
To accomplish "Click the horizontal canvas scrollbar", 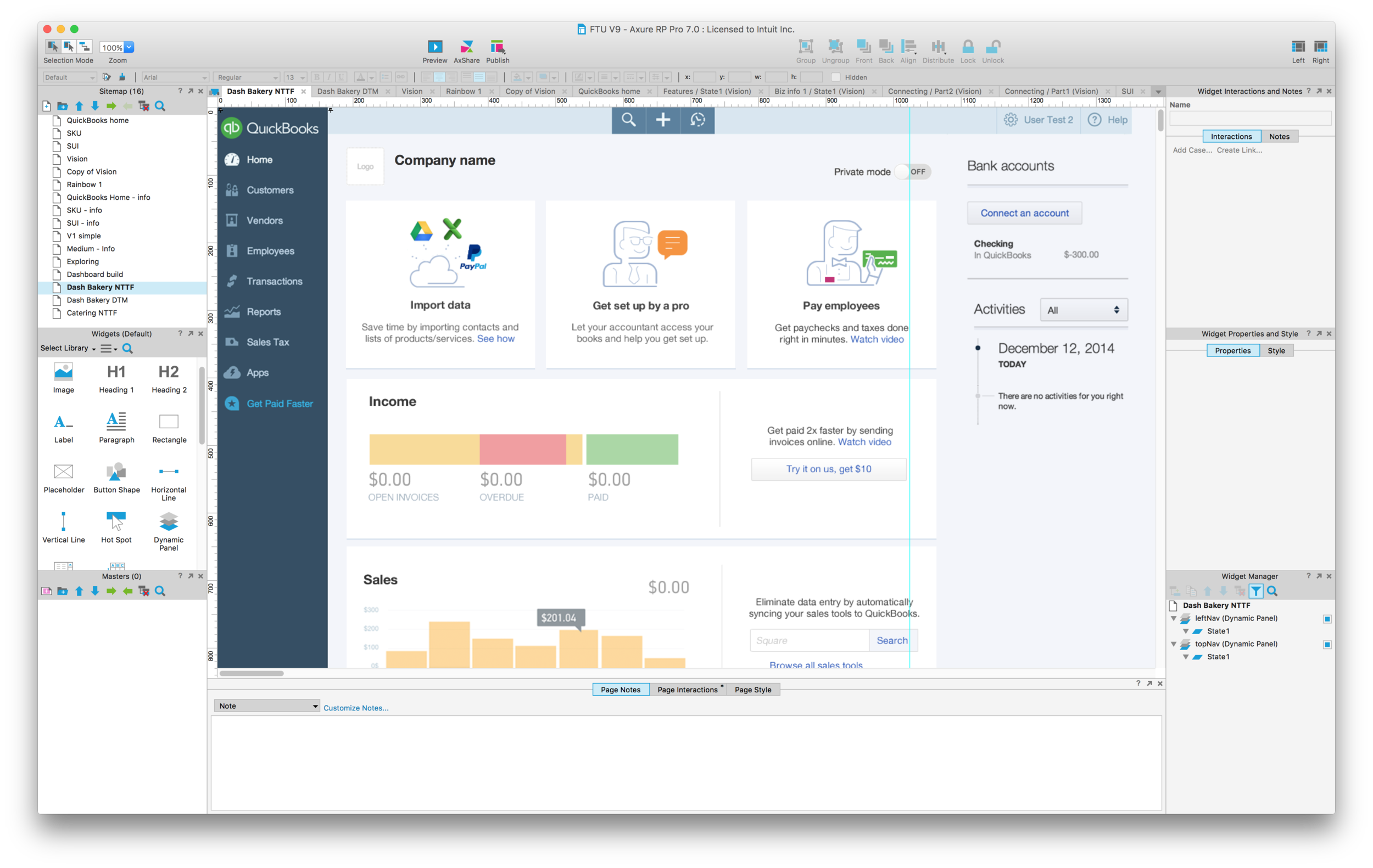I will tap(252, 673).
